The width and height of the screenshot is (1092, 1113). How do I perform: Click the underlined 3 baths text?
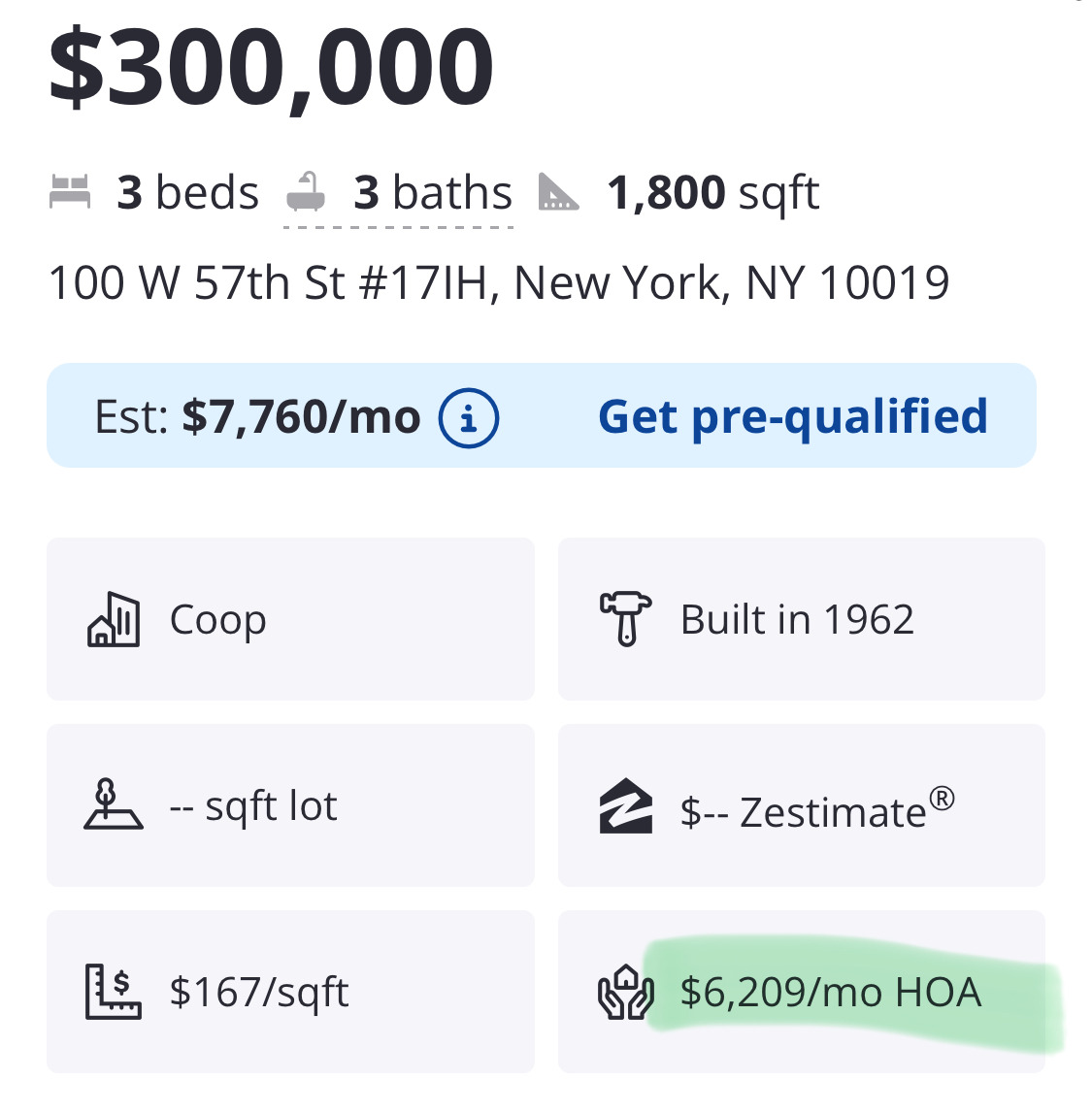(x=432, y=192)
